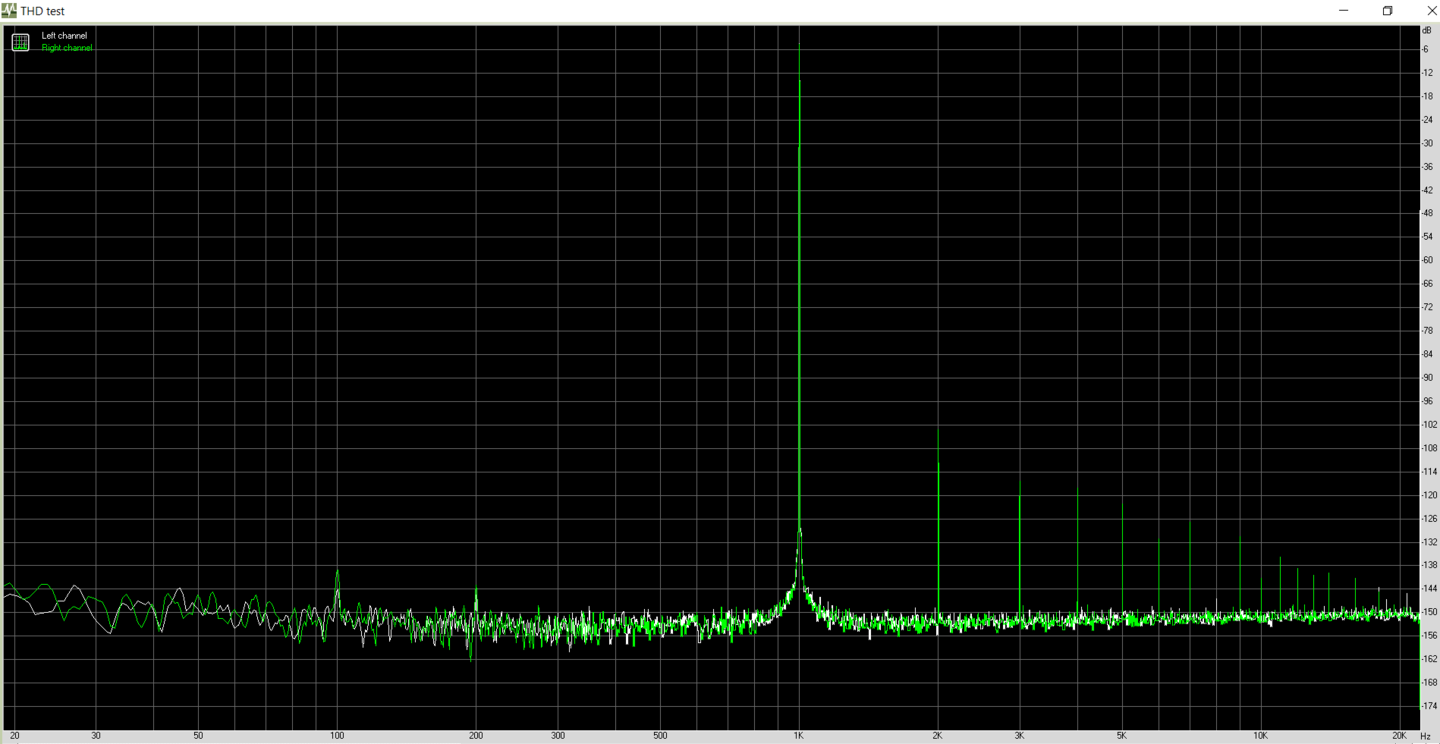
Task: Click the 1K label on the frequency axis
Action: 798,736
